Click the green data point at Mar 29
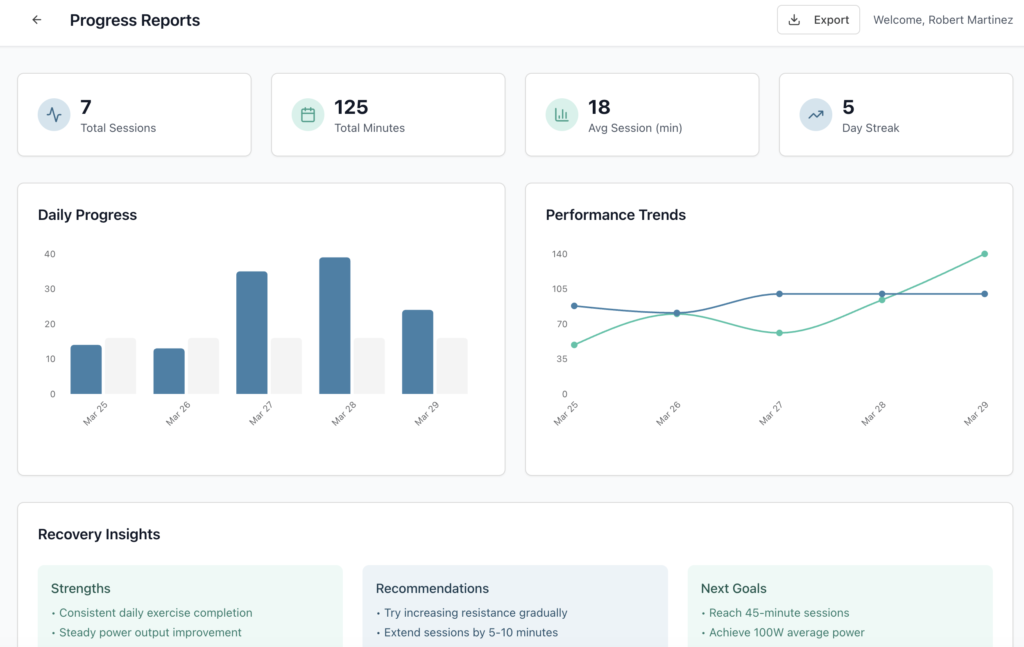Image resolution: width=1024 pixels, height=647 pixels. (985, 254)
